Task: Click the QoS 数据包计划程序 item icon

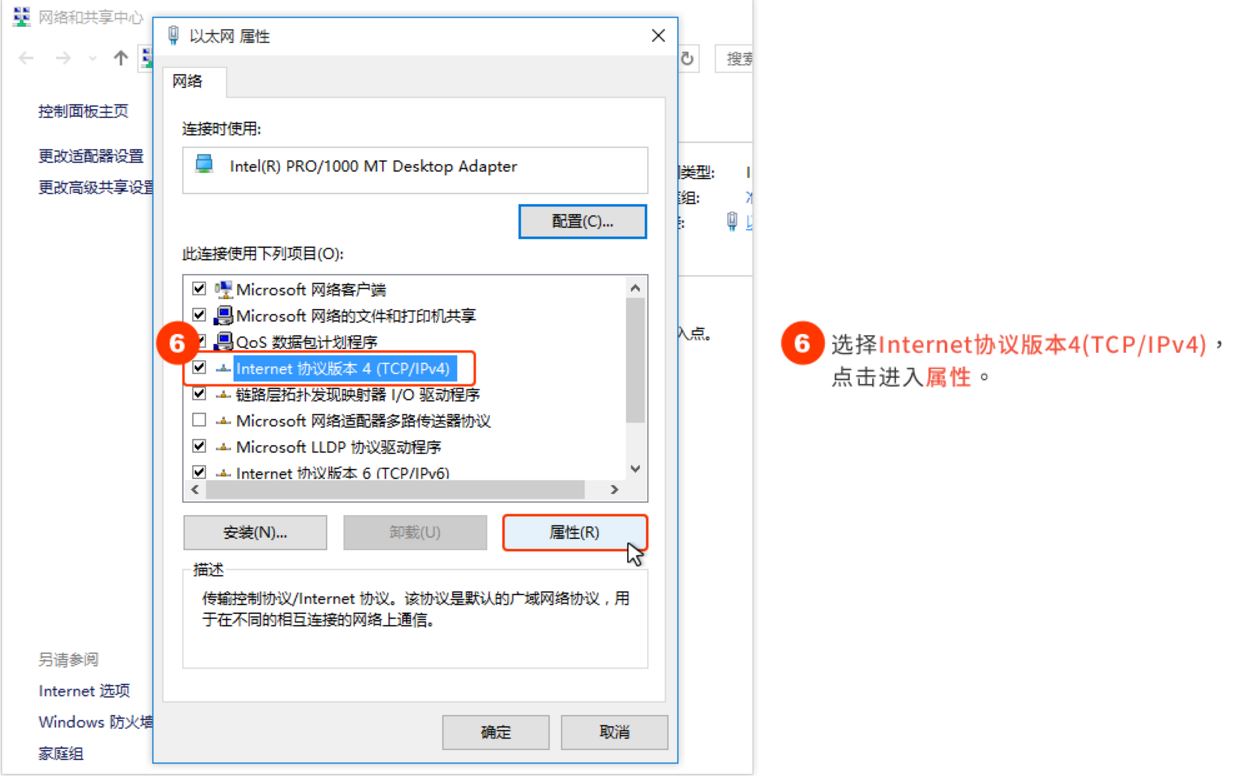Action: point(223,342)
